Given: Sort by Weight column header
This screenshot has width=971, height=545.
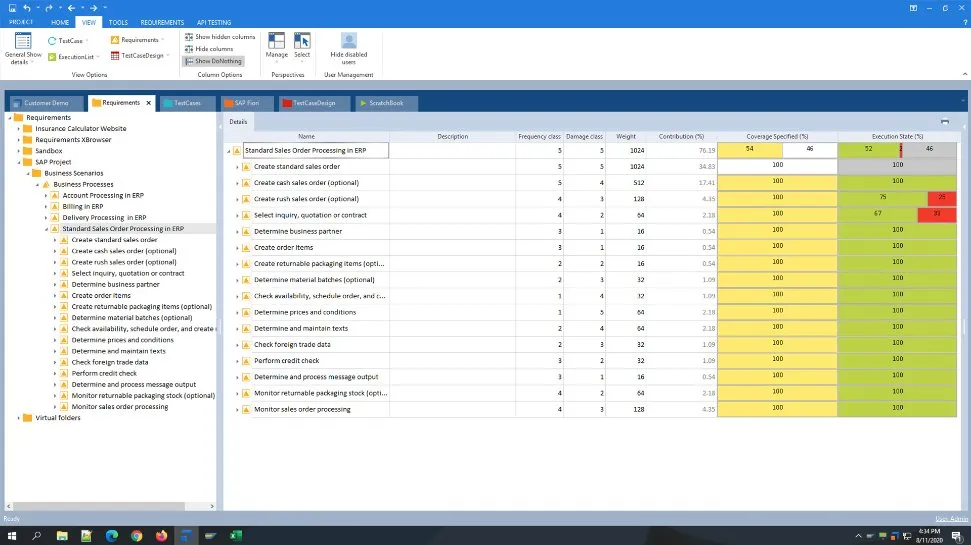Looking at the screenshot, I should 625,136.
